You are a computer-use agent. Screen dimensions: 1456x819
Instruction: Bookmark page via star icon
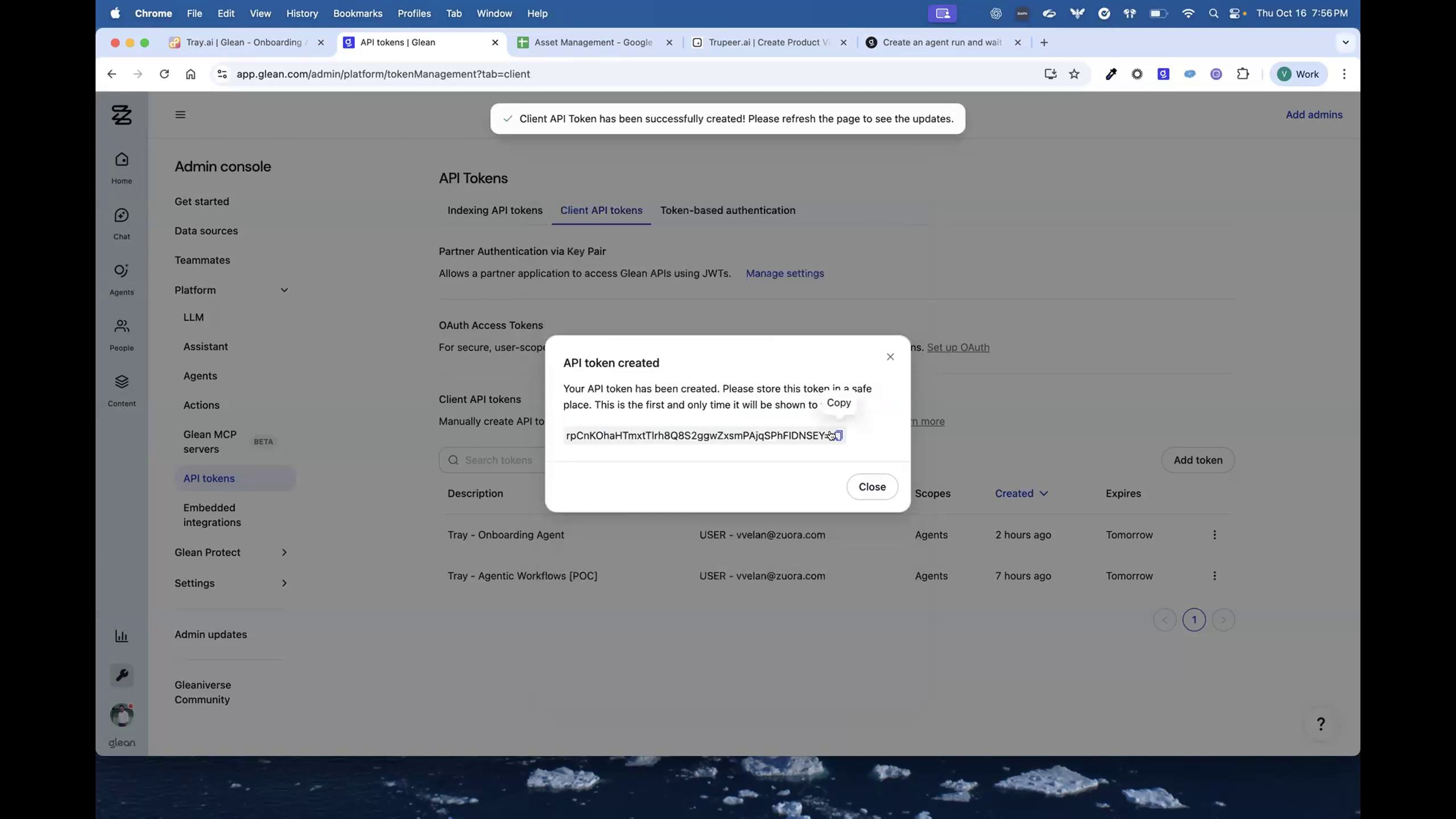(x=1074, y=74)
